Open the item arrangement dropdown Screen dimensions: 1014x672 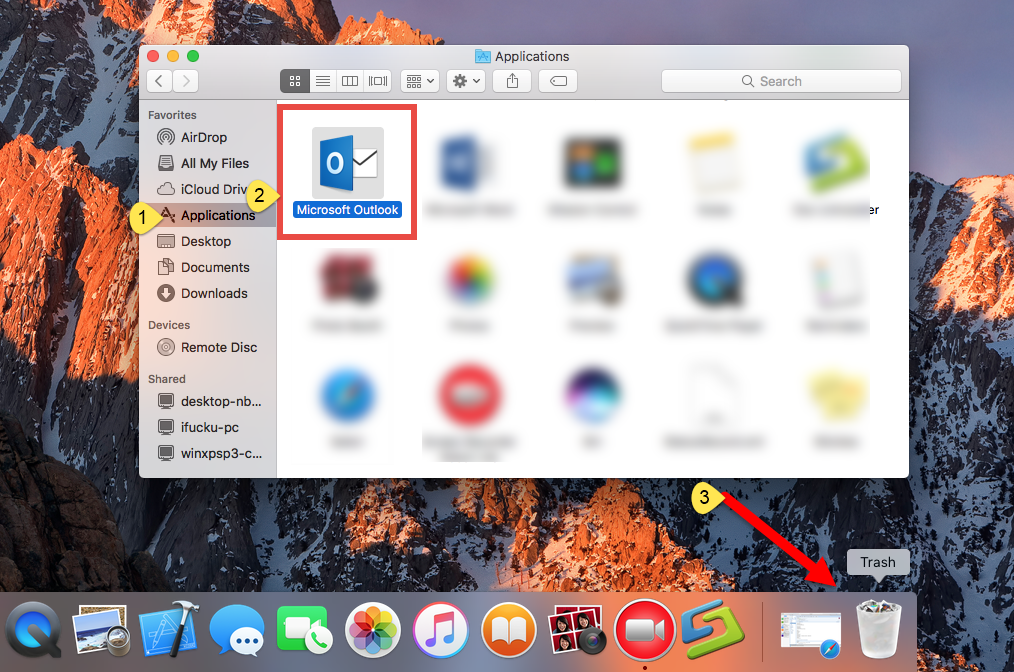click(x=419, y=81)
